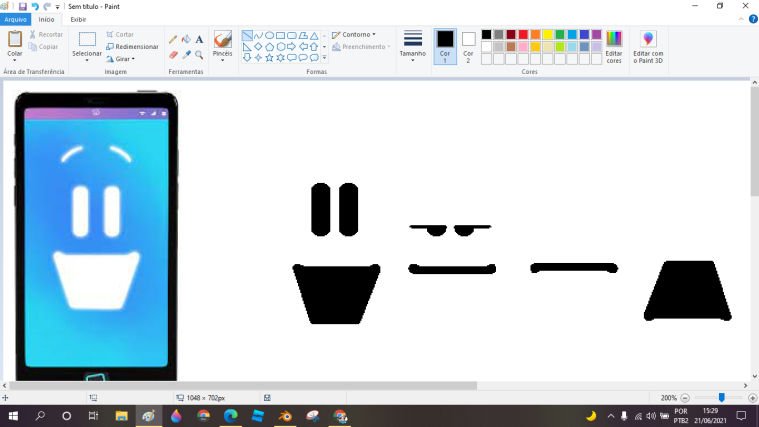
Task: Pick the yellow color swatch
Action: (547, 34)
